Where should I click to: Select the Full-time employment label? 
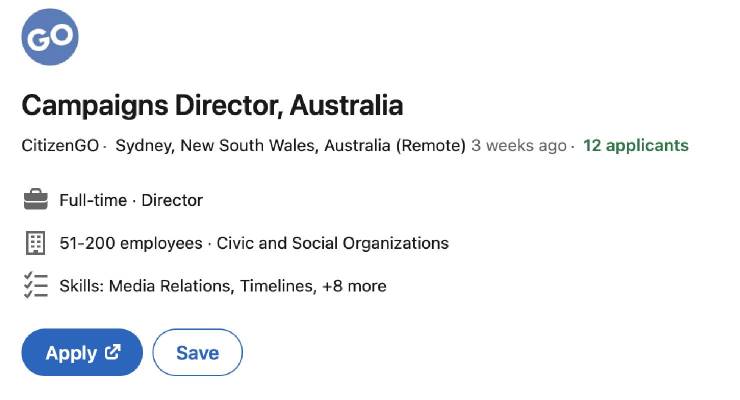93,200
